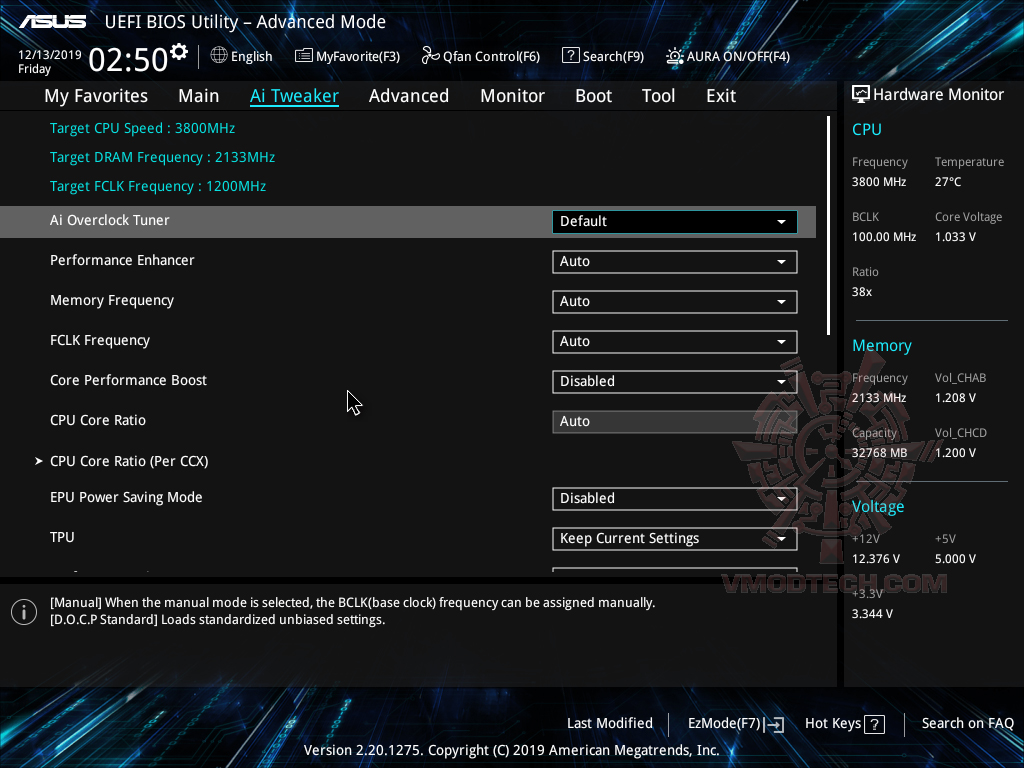This screenshot has height=768, width=1024.
Task: Switch to the Advanced tab
Action: point(409,96)
